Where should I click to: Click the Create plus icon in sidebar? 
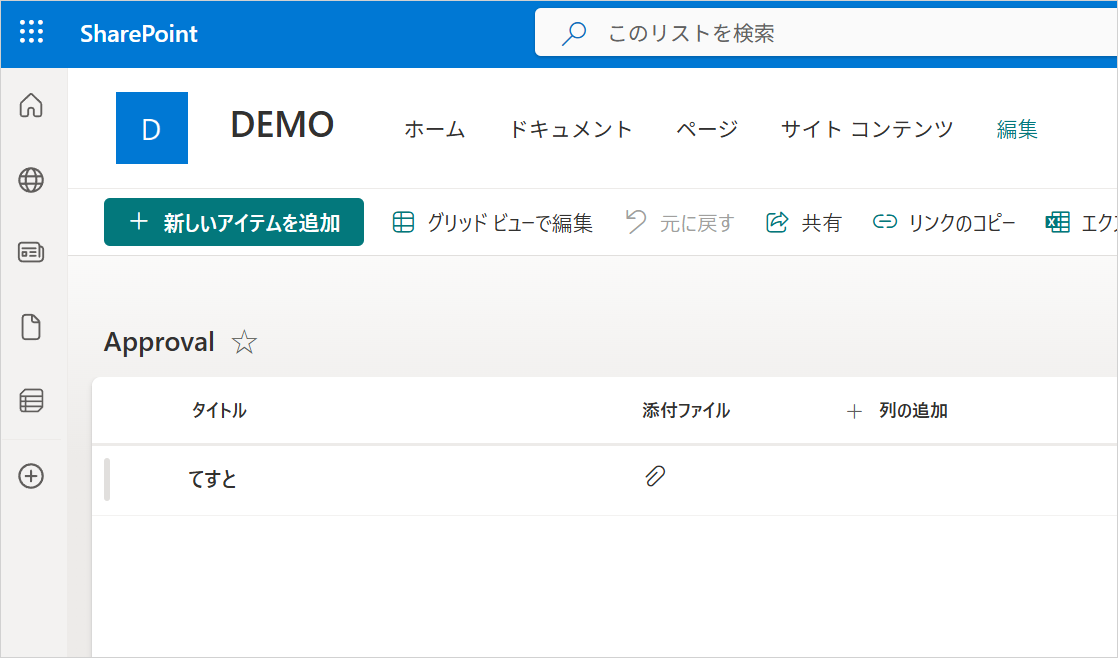pos(32,476)
